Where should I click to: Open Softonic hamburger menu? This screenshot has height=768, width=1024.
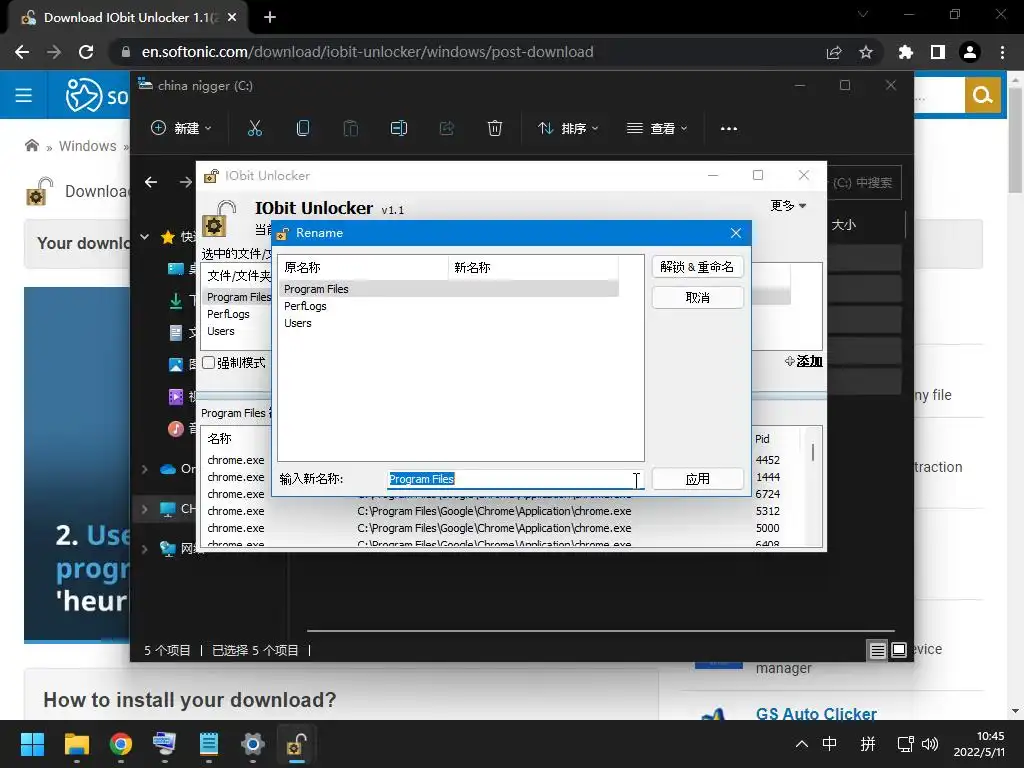[x=24, y=95]
